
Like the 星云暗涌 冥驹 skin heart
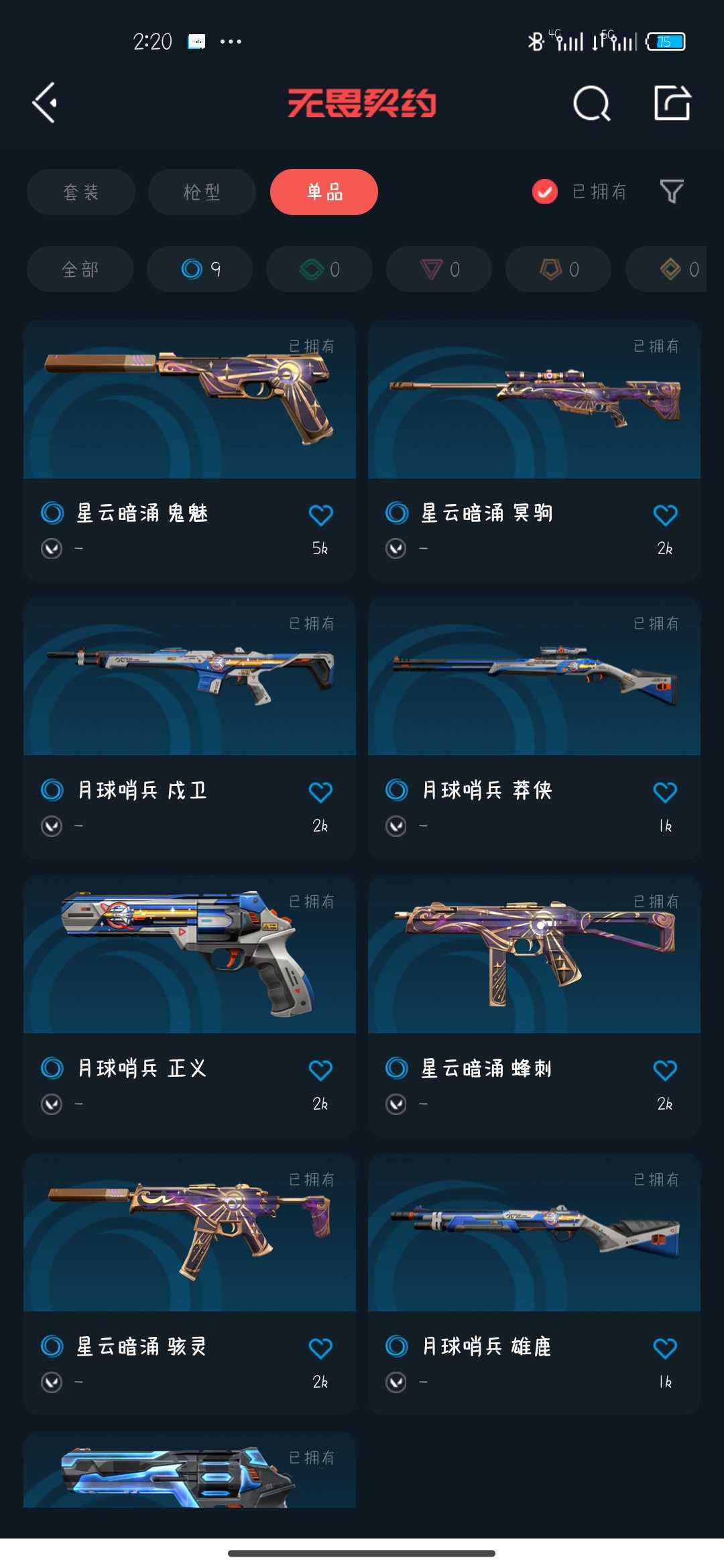[665, 515]
